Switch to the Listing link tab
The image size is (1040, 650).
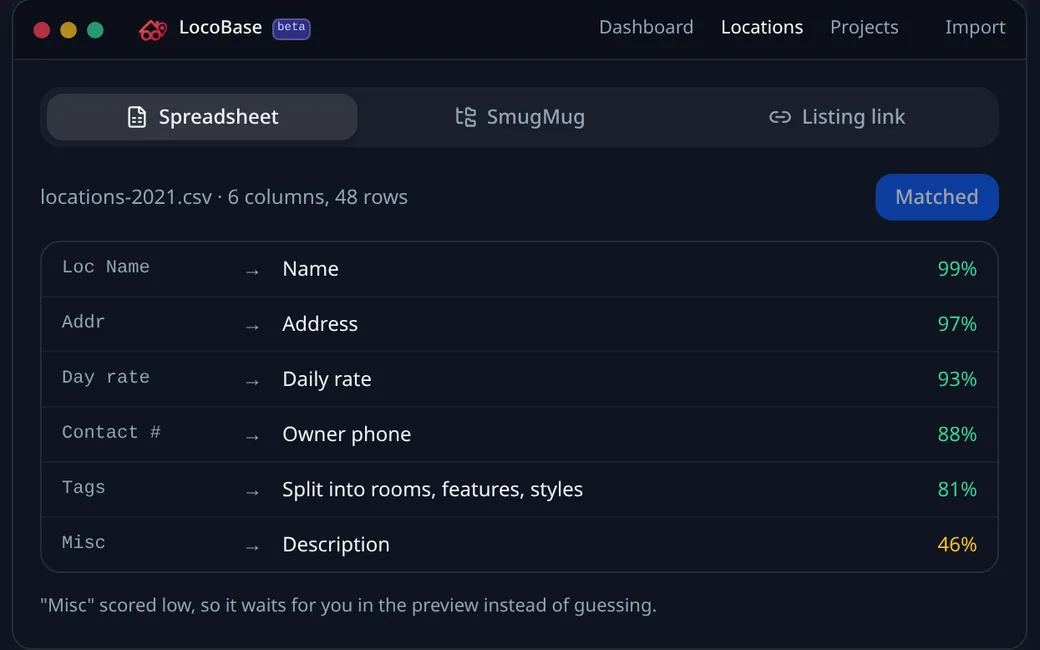[837, 117]
